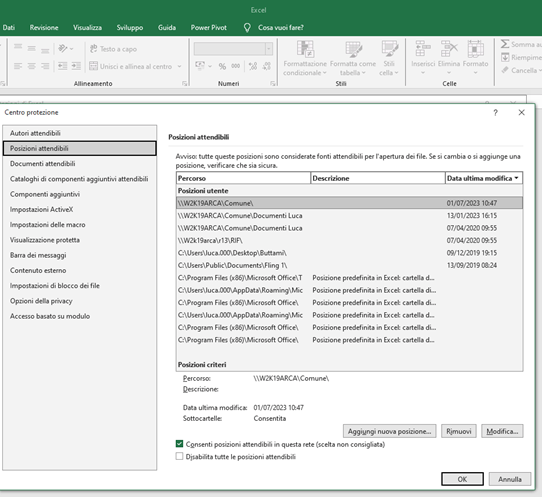Click the middle-align icon in Allineamento
Viewport: 543px width, 498px height.
coord(32,48)
